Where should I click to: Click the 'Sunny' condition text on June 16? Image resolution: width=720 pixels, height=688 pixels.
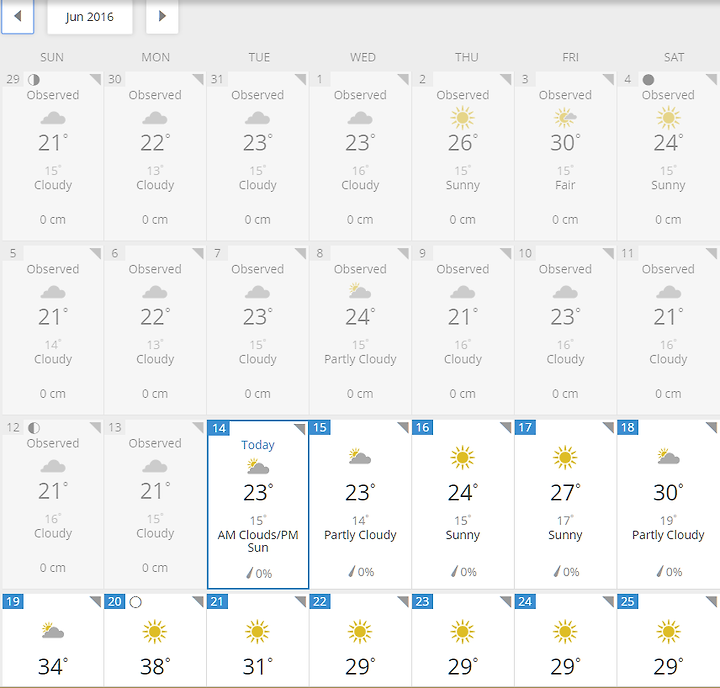(462, 535)
